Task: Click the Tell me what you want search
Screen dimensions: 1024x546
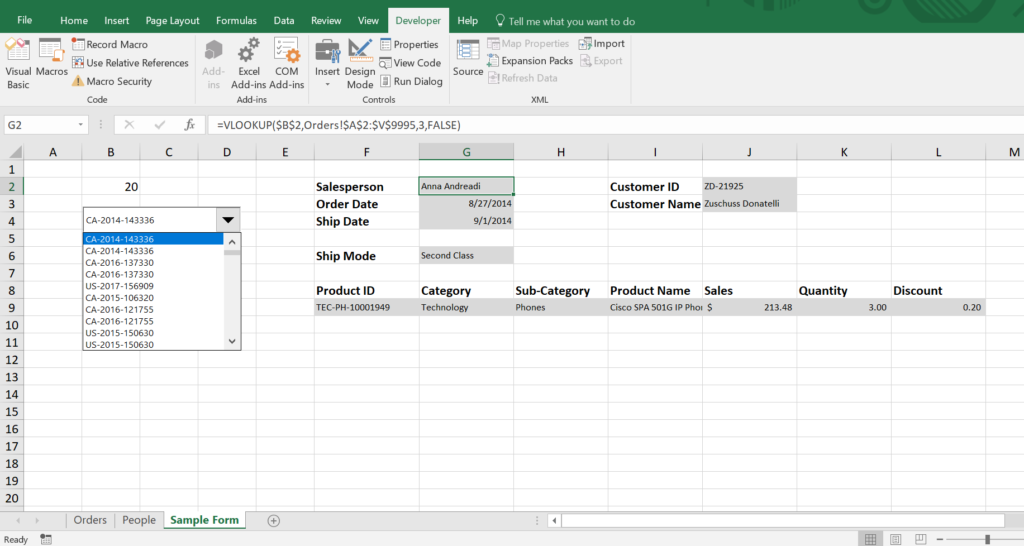Action: coord(565,21)
